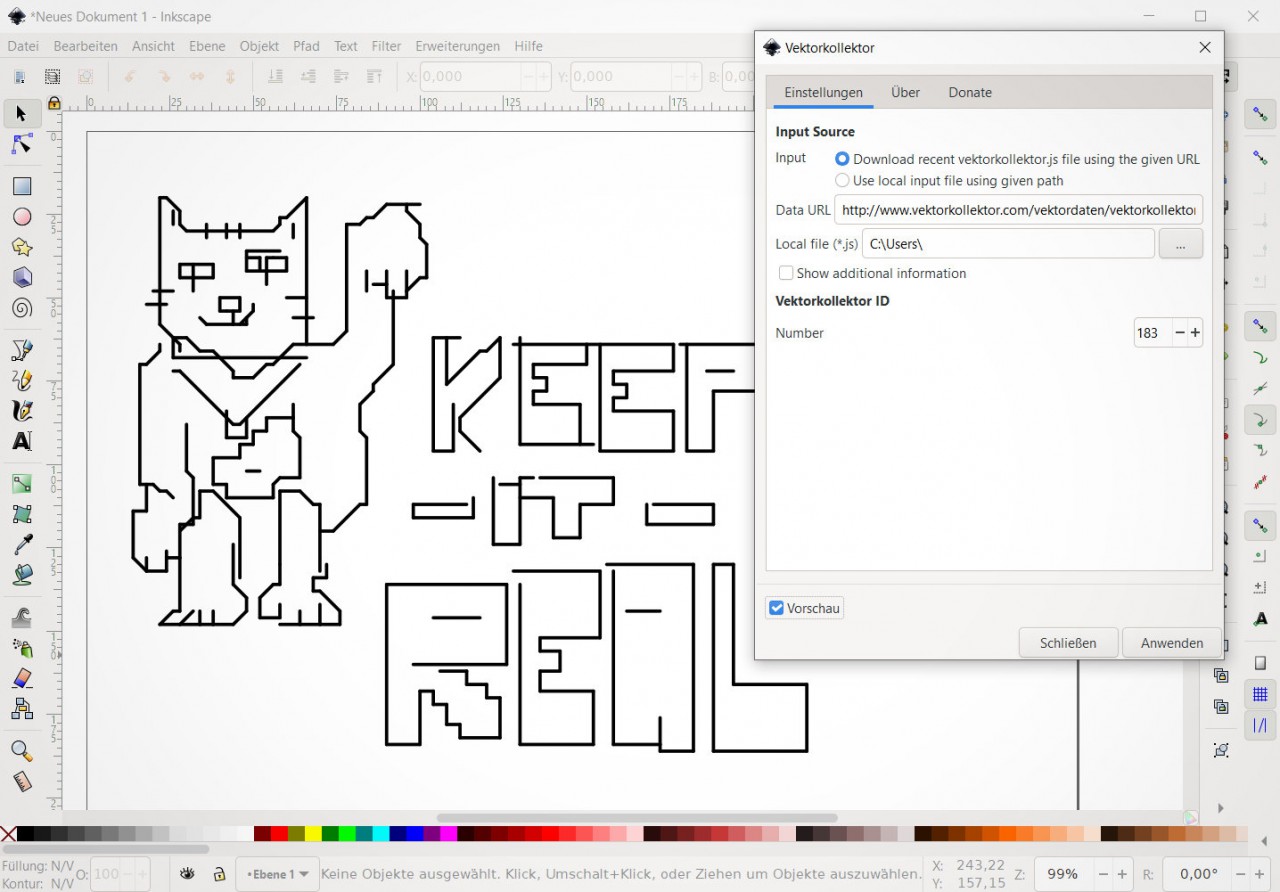Select the Zoom magnifier tool

(x=21, y=751)
